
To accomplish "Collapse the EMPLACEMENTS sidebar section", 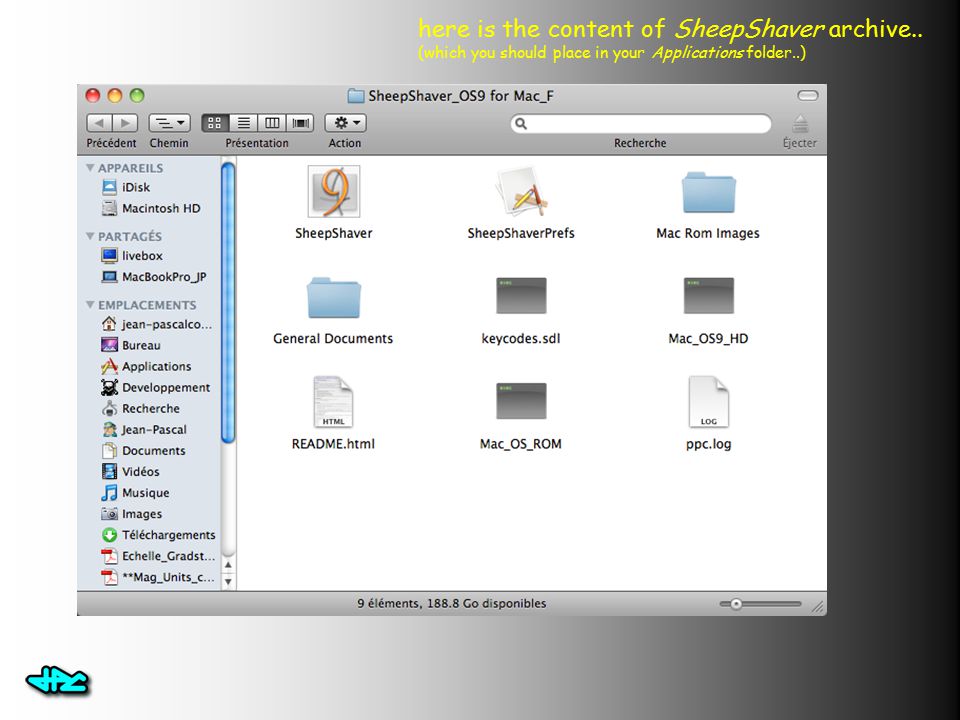I will [x=90, y=305].
